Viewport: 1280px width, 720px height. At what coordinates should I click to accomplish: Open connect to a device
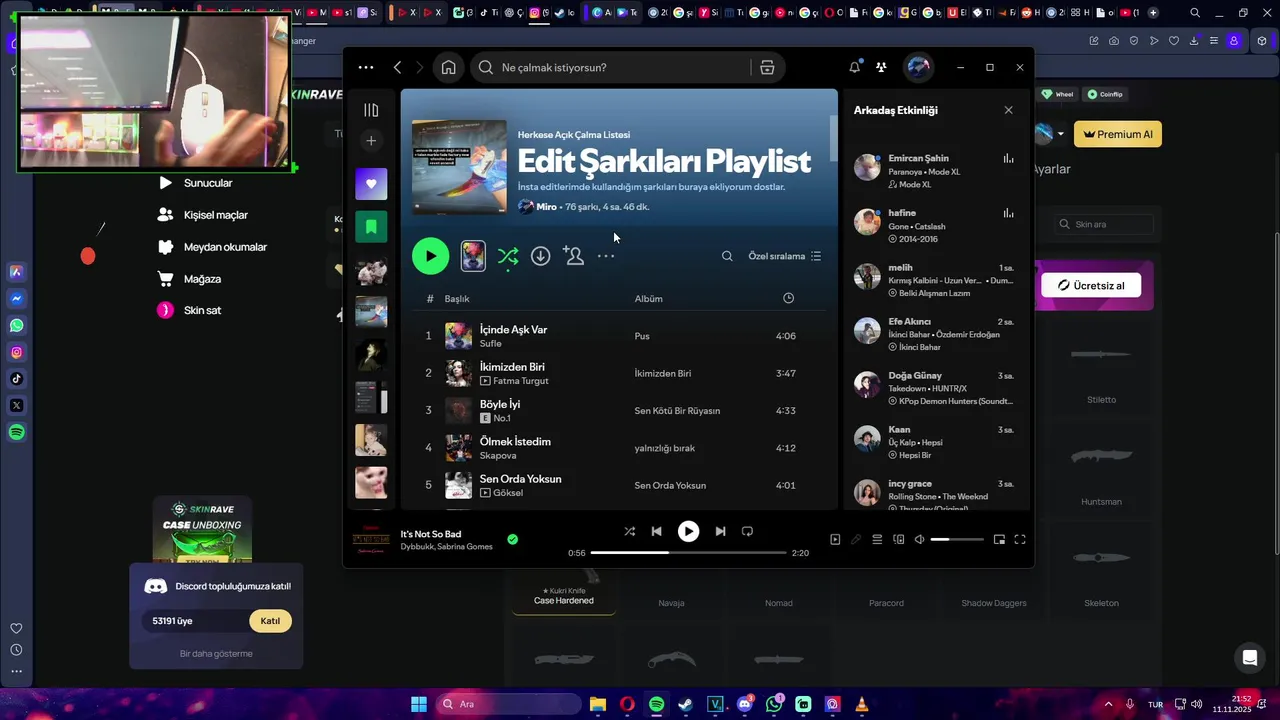click(x=898, y=540)
